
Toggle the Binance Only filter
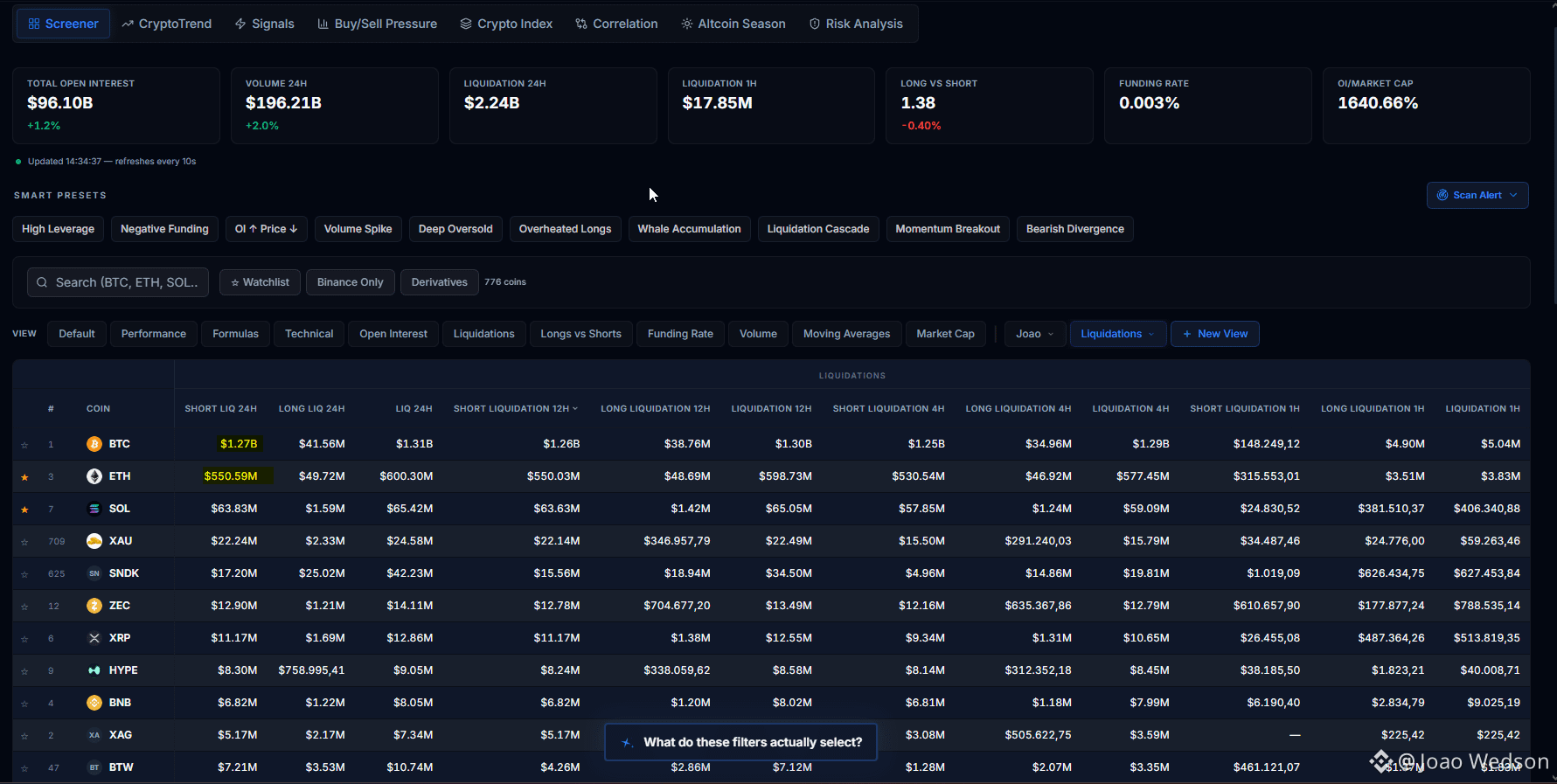(x=350, y=282)
